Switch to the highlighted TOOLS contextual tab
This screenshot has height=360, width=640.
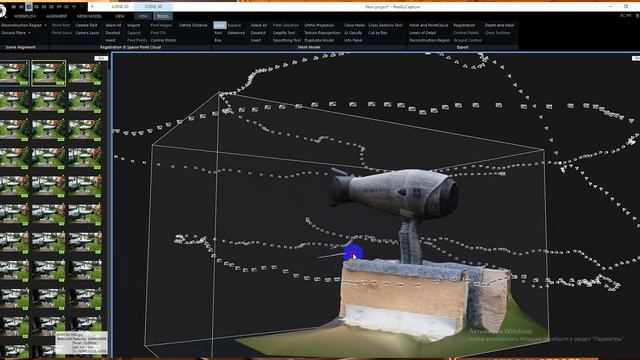pos(162,16)
